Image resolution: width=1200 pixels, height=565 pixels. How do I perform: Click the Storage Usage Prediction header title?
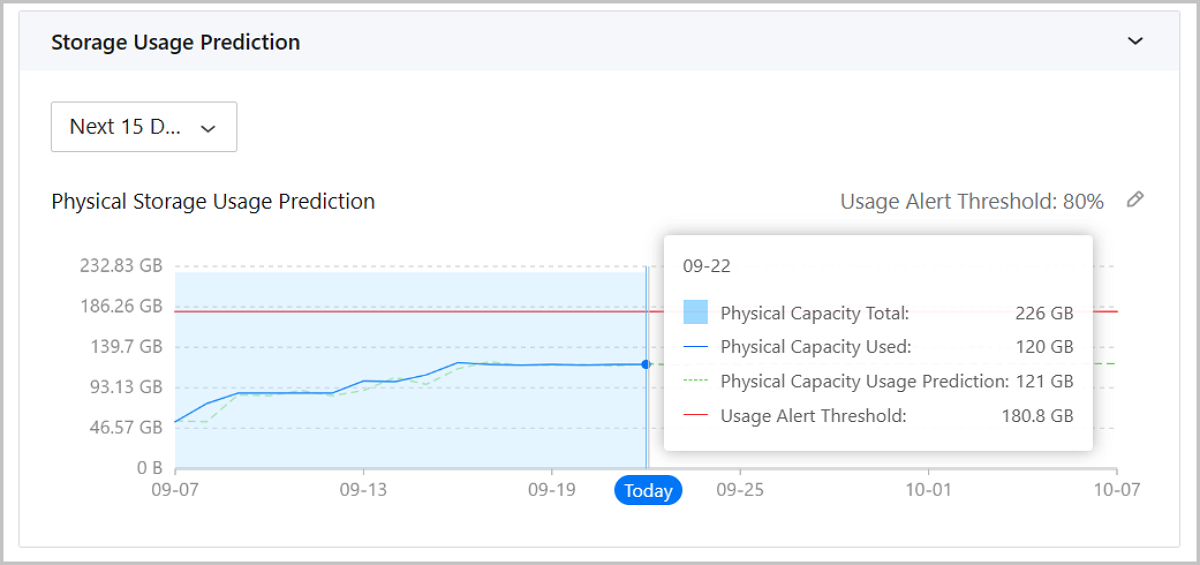point(175,42)
